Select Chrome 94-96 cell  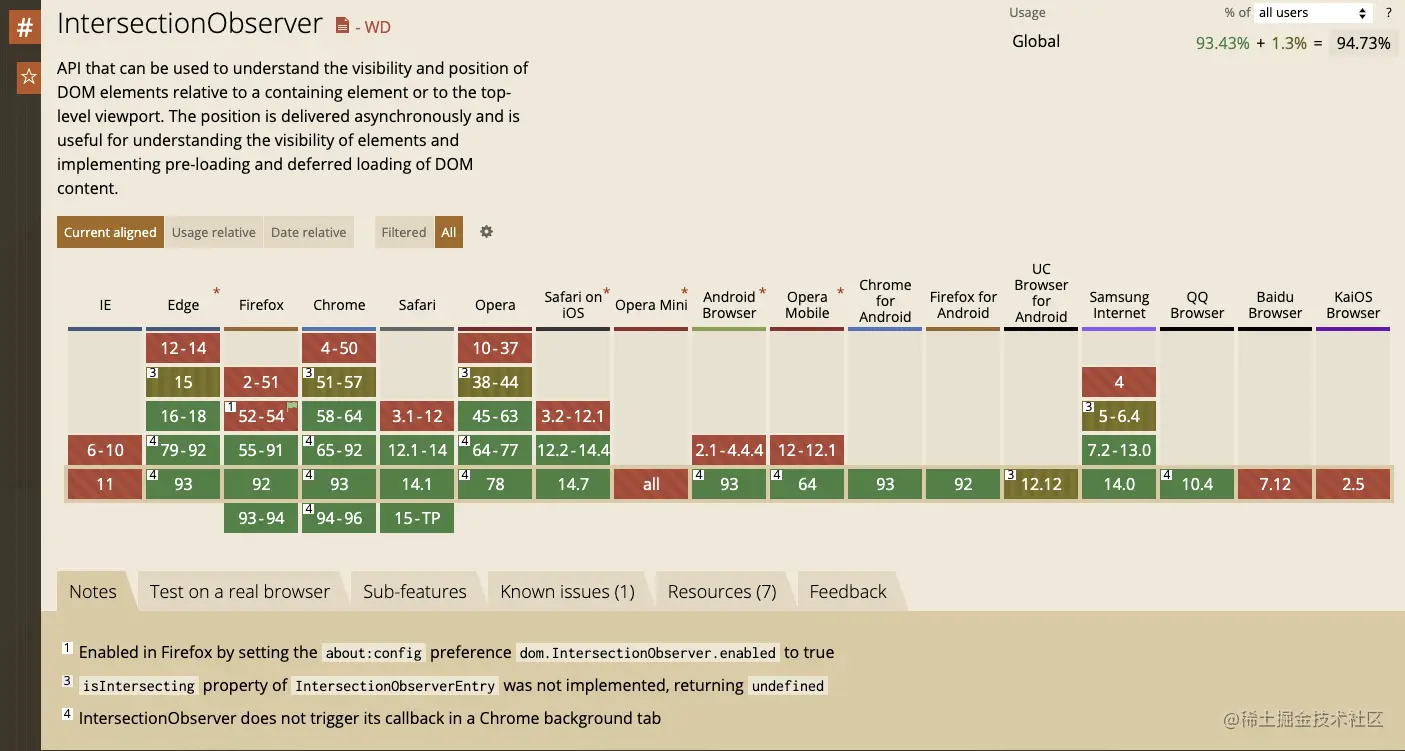(339, 518)
